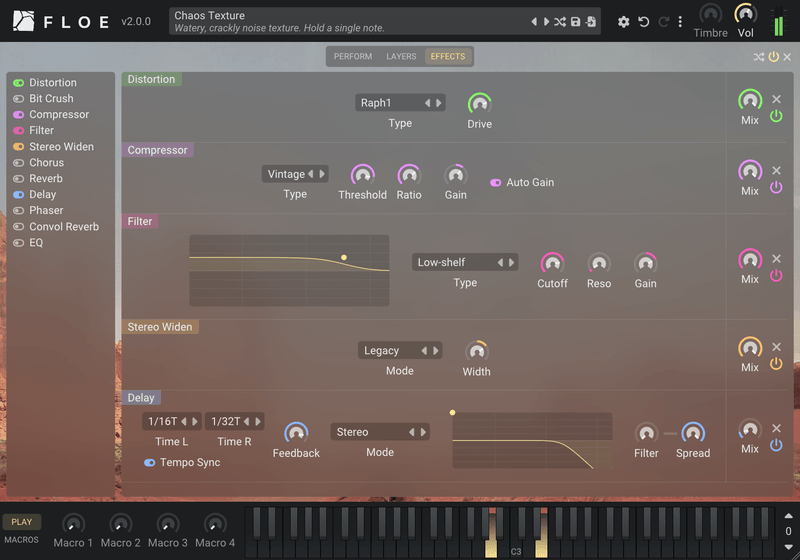Screen dimensions: 800x560
Task: Go to the next preset arrow
Action: pyautogui.click(x=546, y=21)
